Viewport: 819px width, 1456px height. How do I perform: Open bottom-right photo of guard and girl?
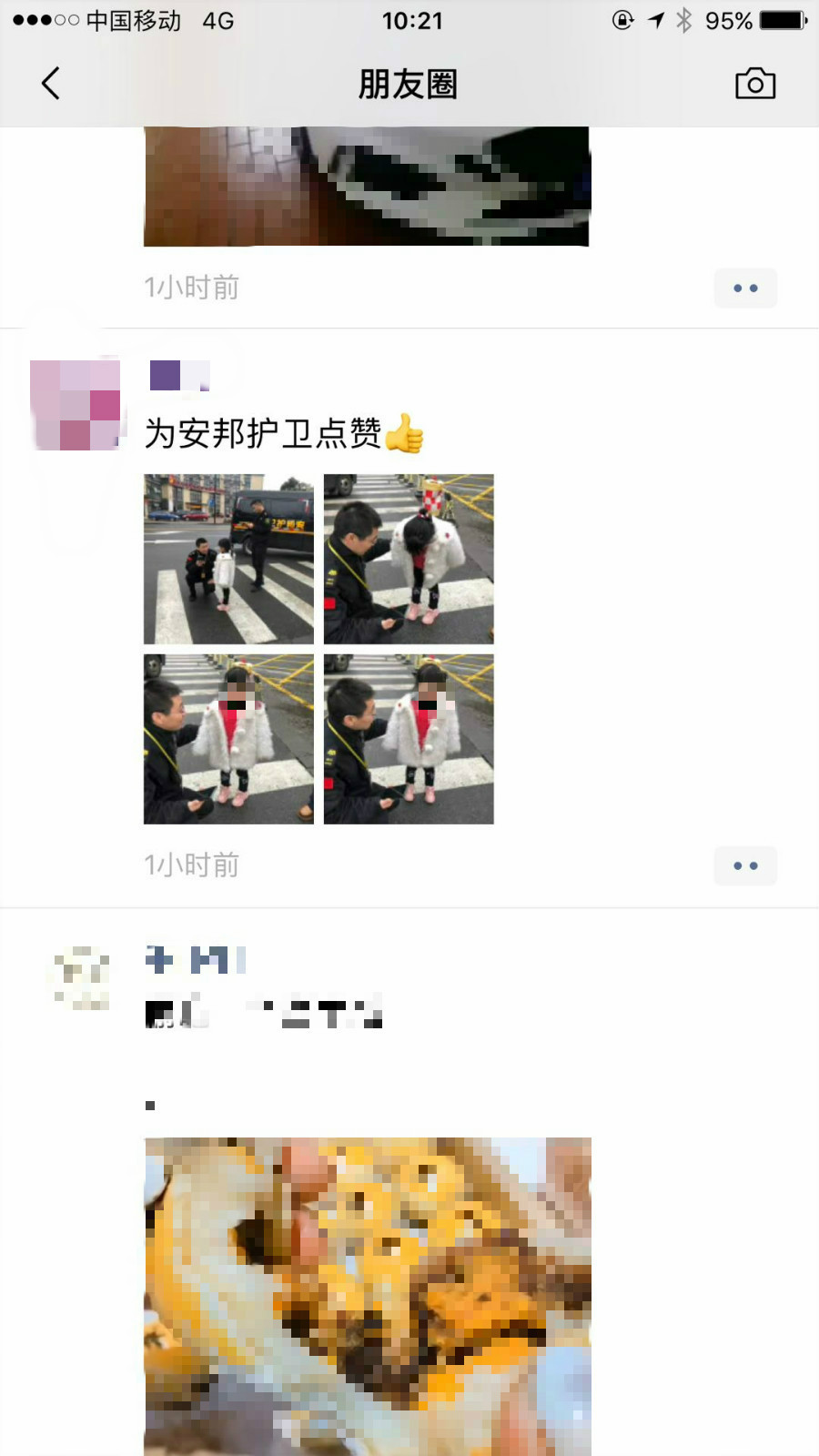click(409, 739)
